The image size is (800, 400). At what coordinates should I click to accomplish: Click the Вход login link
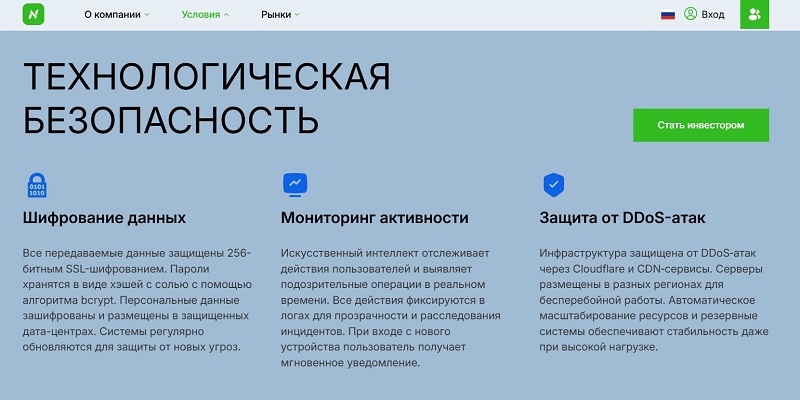click(x=713, y=15)
